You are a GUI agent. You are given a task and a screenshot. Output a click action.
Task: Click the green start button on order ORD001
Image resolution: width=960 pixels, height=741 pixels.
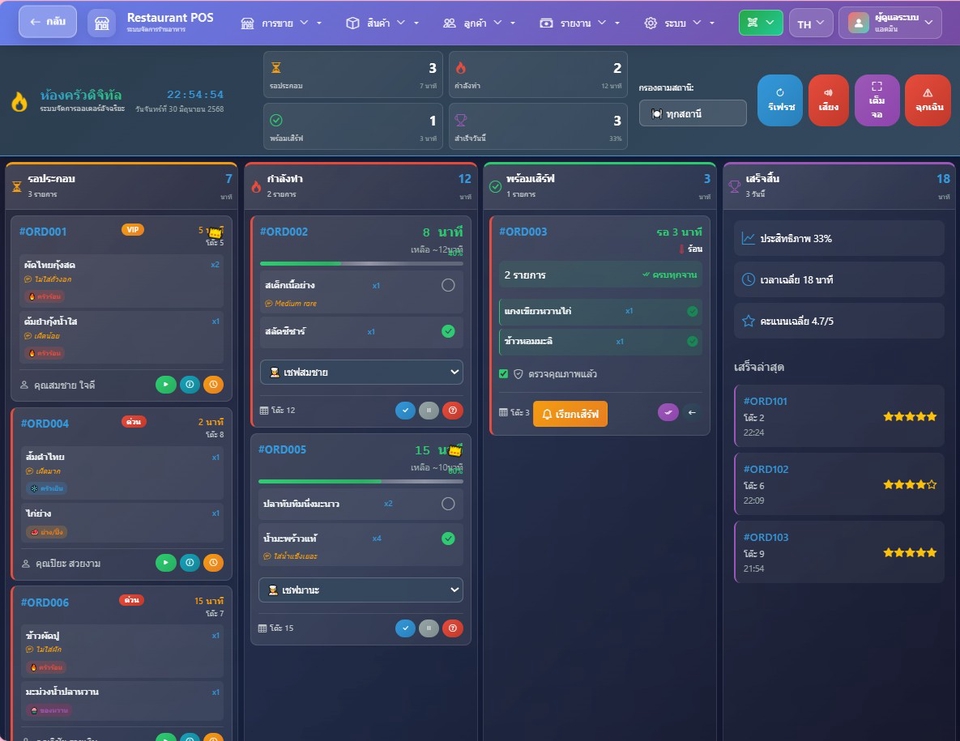point(166,384)
